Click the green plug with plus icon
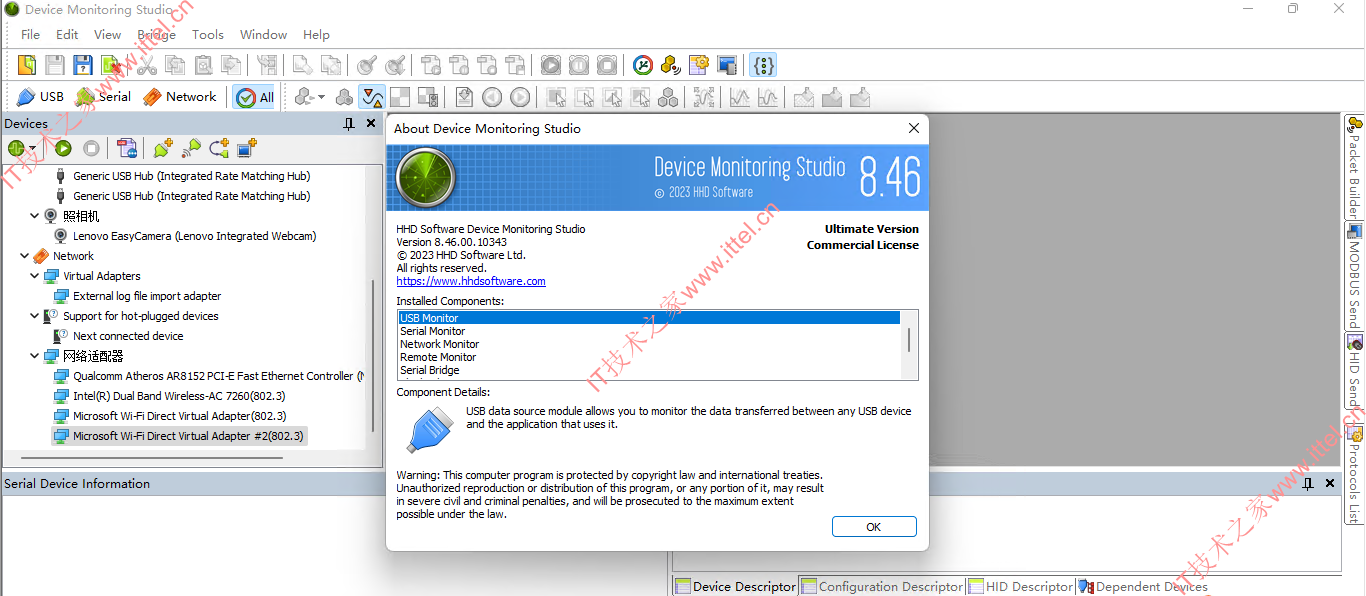The image size is (1366, 596). tap(163, 148)
